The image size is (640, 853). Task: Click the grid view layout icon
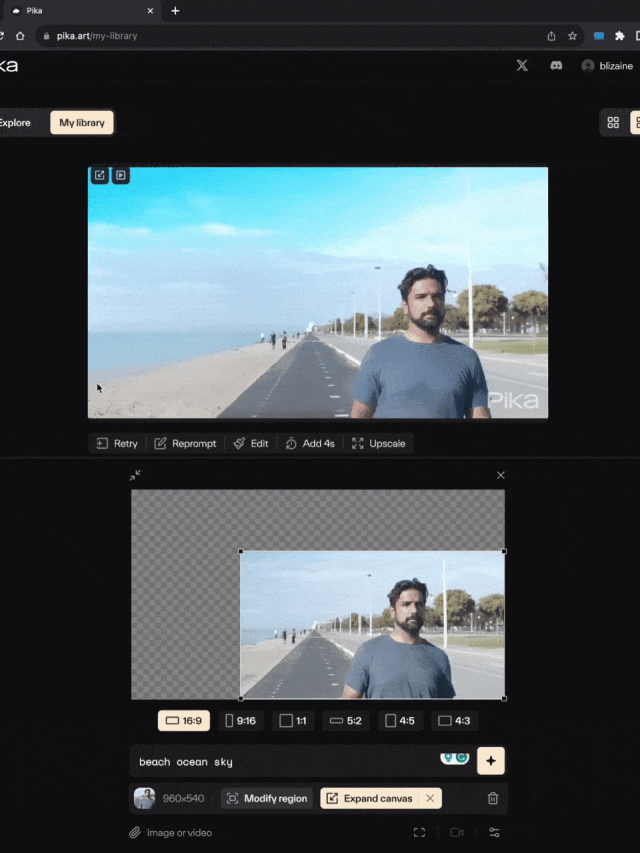coord(613,123)
